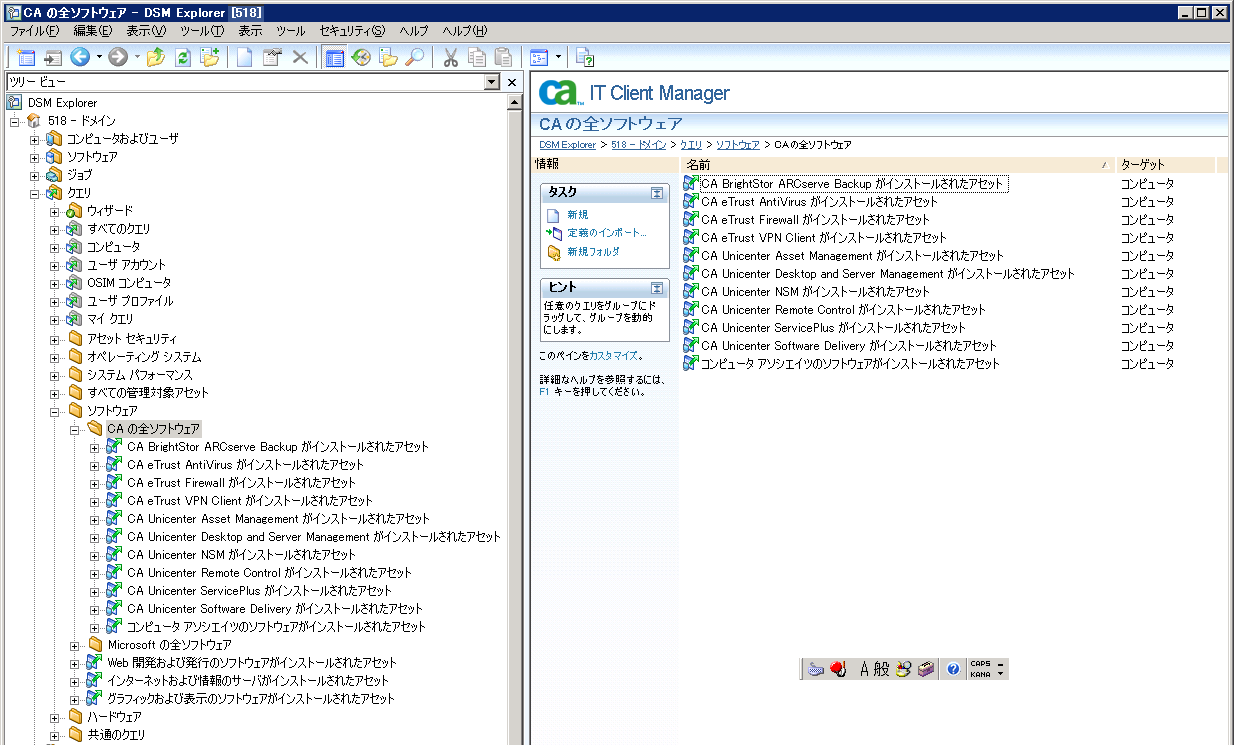Open the ツリー ビュー dropdown
This screenshot has width=1234, height=745.
coord(491,82)
